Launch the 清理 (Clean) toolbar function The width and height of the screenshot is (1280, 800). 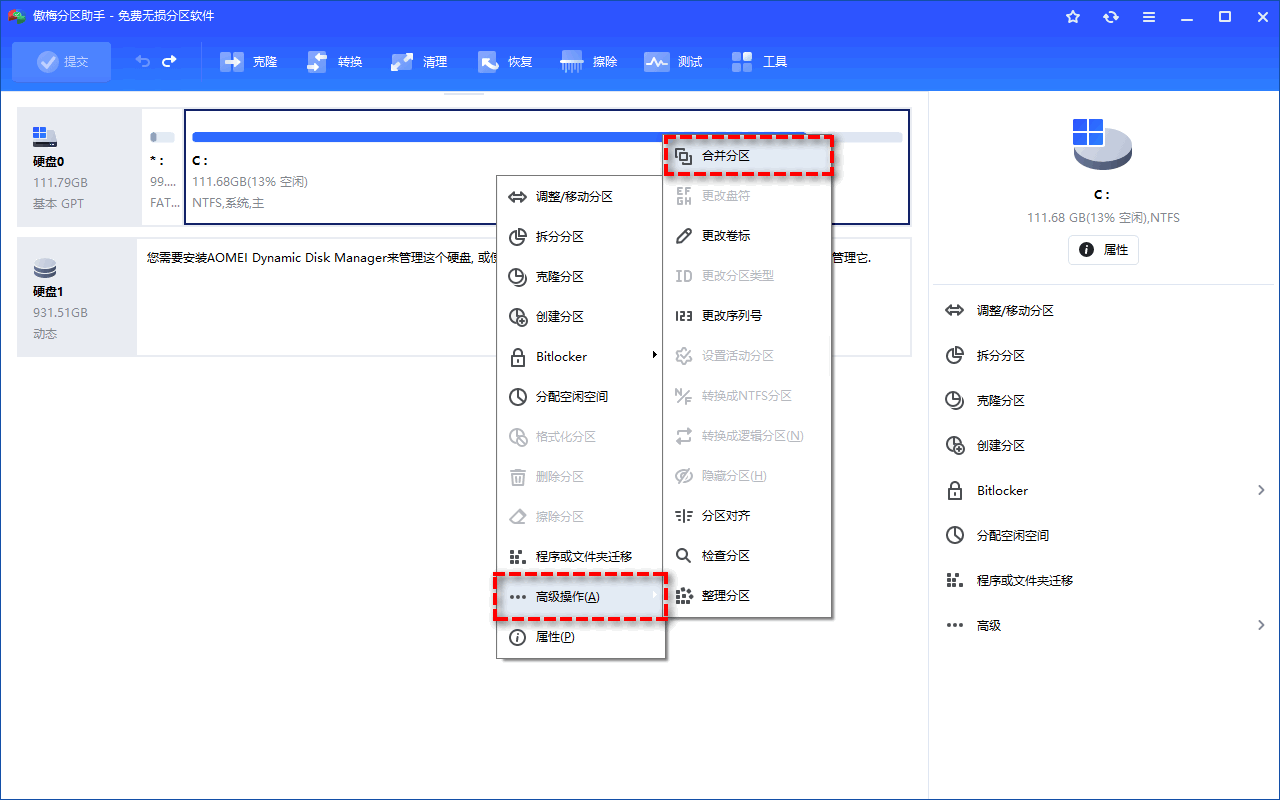[x=419, y=61]
